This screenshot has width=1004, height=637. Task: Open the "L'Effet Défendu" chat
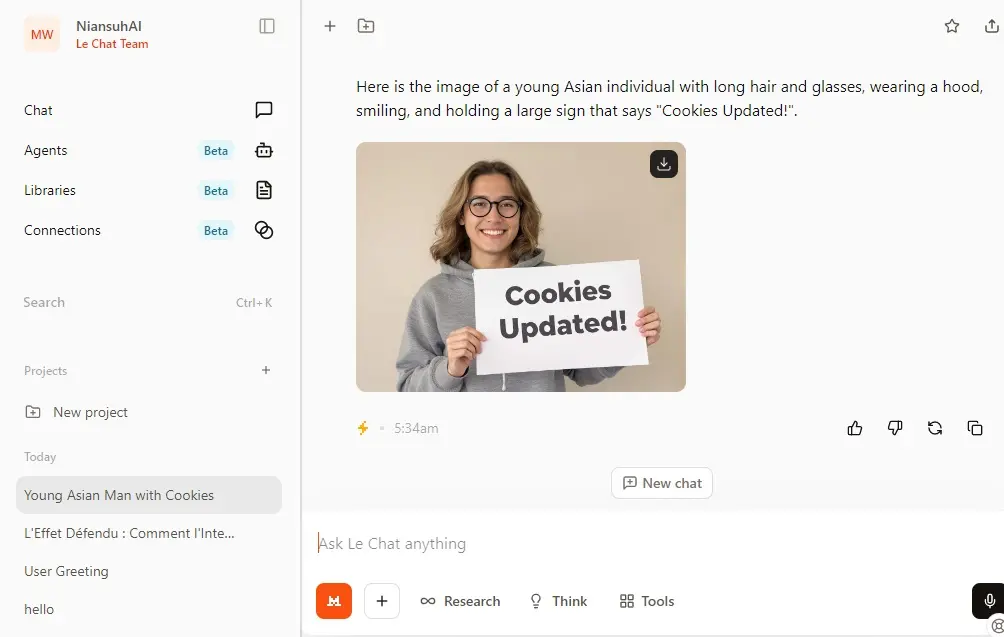point(149,533)
